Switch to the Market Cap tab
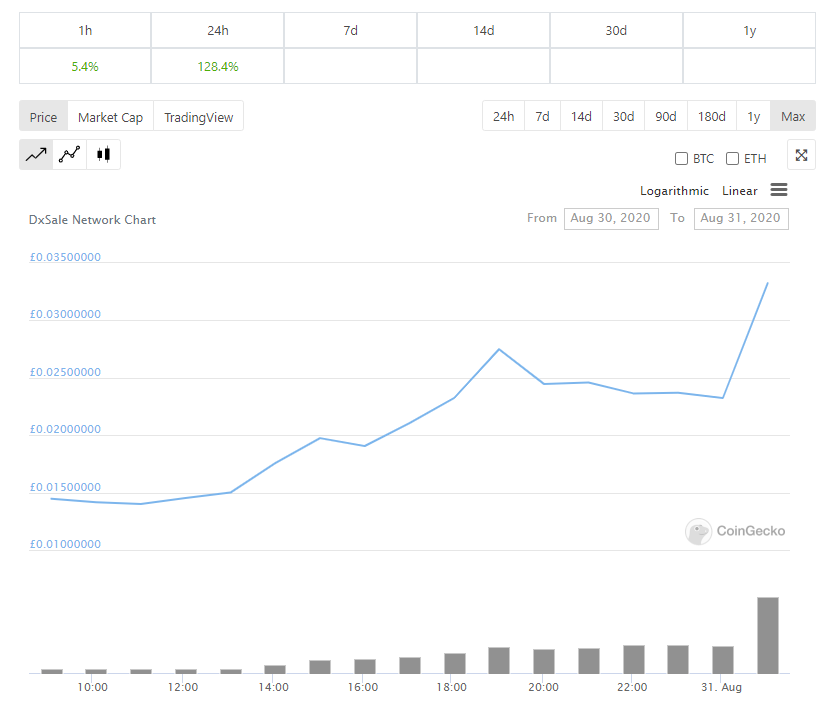The width and height of the screenshot is (832, 720). (x=110, y=117)
